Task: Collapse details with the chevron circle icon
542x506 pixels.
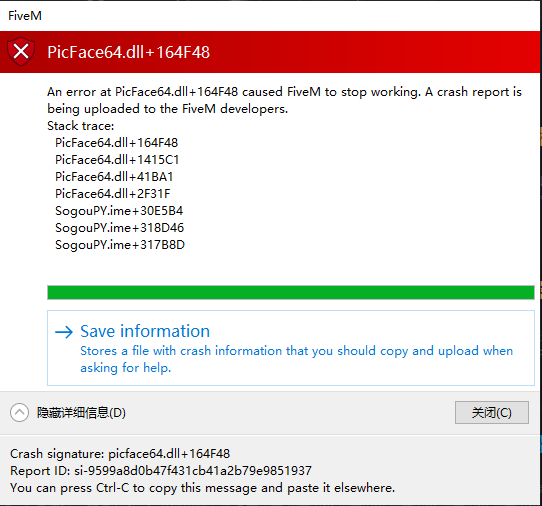Action: 19,412
